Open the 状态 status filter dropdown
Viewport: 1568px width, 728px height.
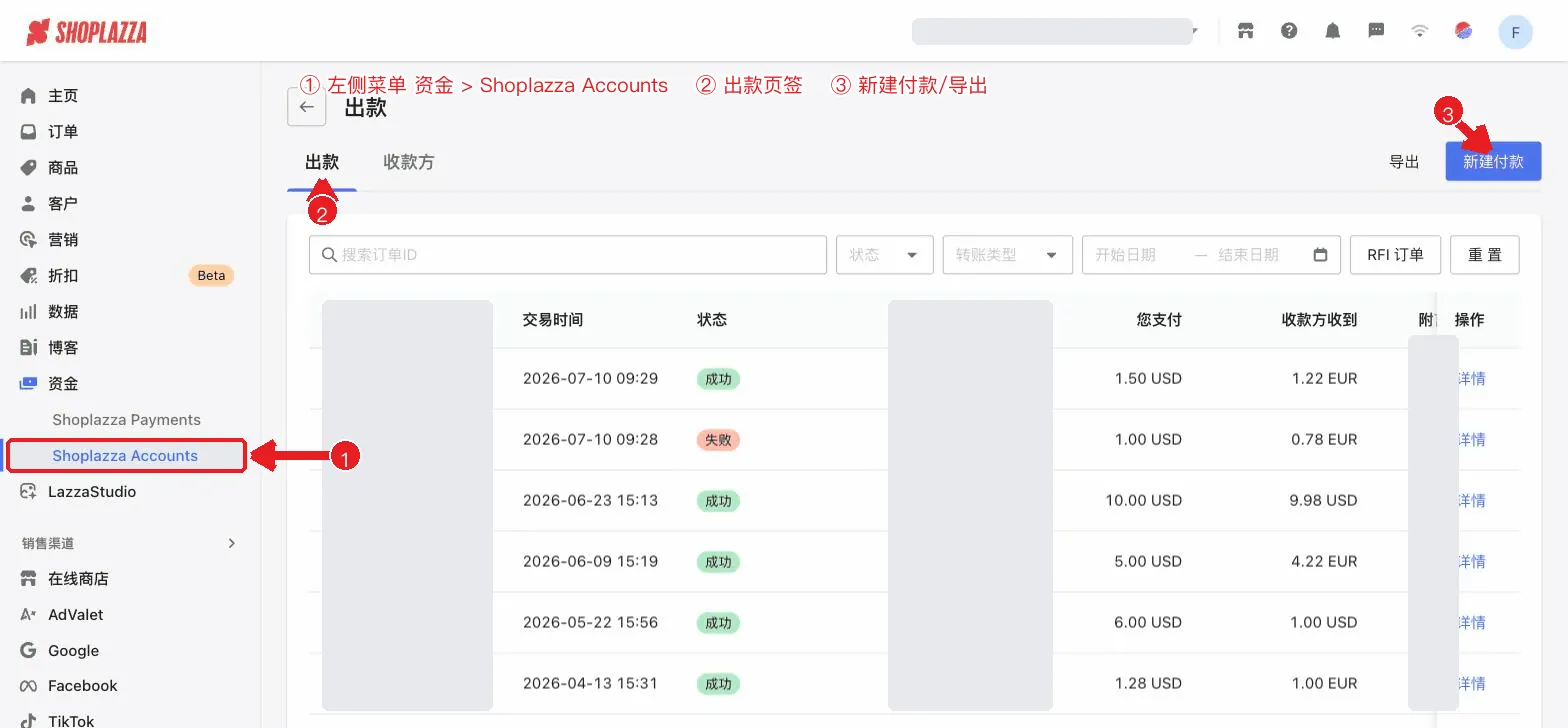pyautogui.click(x=885, y=255)
